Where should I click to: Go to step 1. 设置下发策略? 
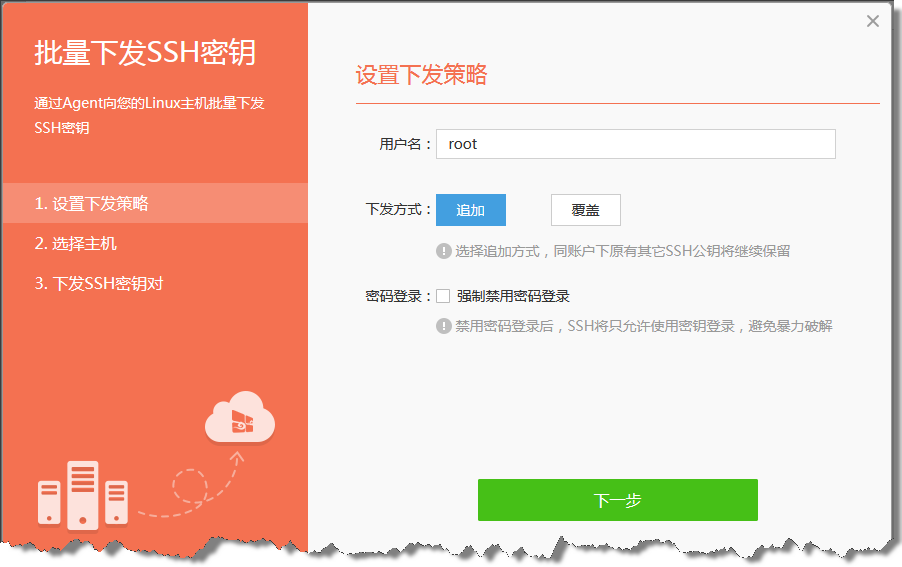point(92,203)
